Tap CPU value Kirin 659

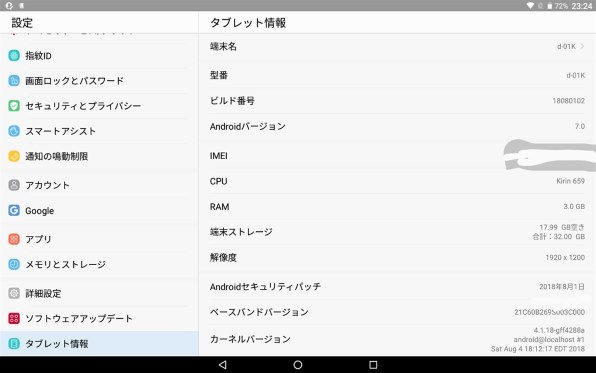(570, 181)
